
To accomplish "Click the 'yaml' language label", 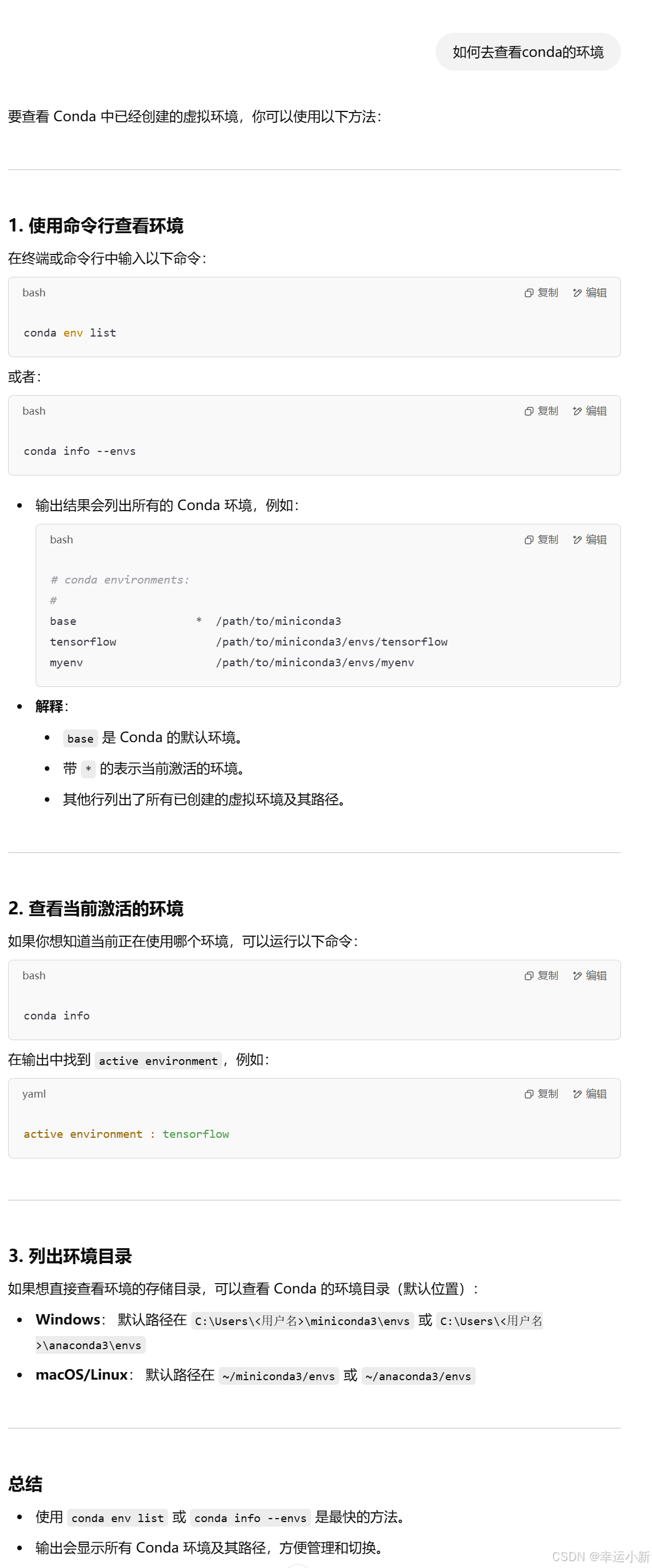I will [x=34, y=1094].
